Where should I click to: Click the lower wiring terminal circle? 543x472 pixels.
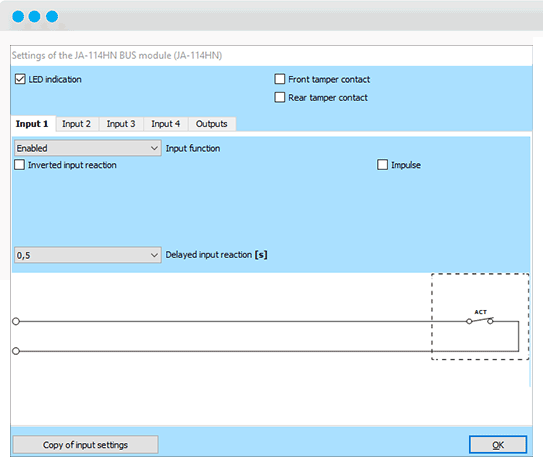click(16, 351)
